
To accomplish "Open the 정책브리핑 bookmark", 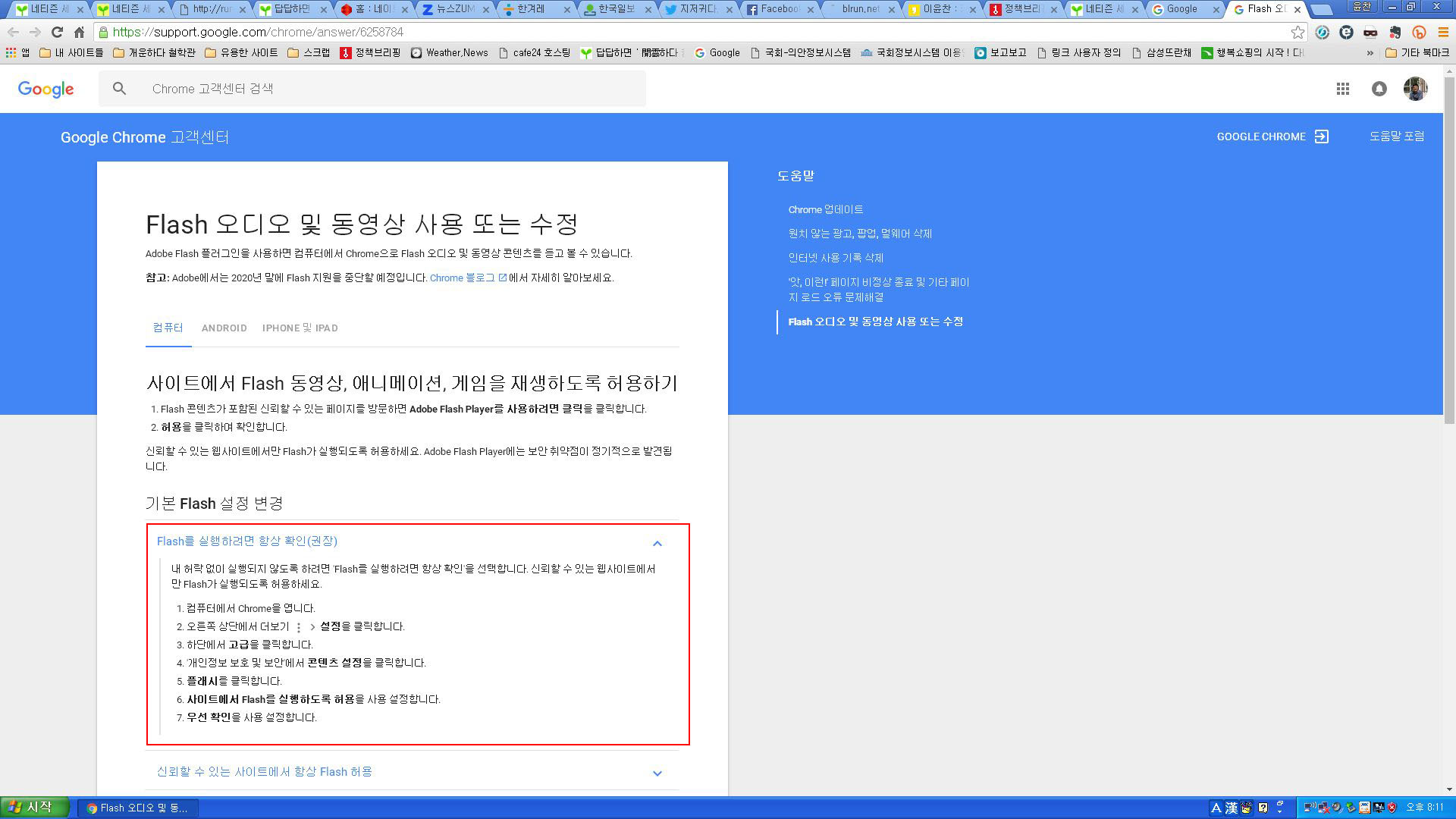I will click(370, 53).
